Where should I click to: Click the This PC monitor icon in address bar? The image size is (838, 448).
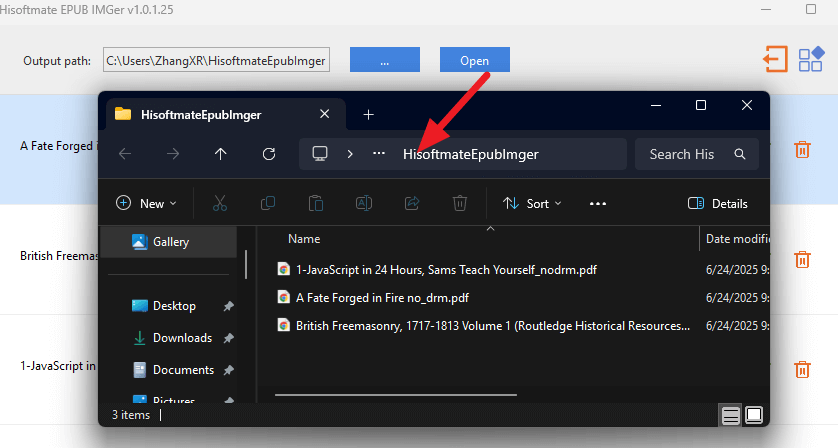tap(320, 154)
